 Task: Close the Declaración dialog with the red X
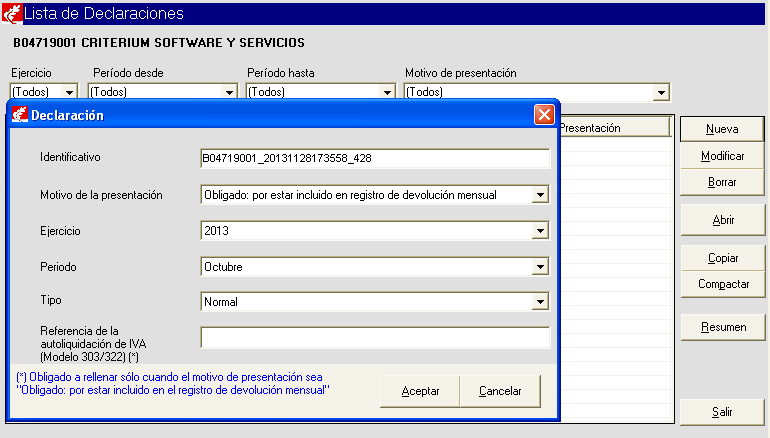pos(544,115)
